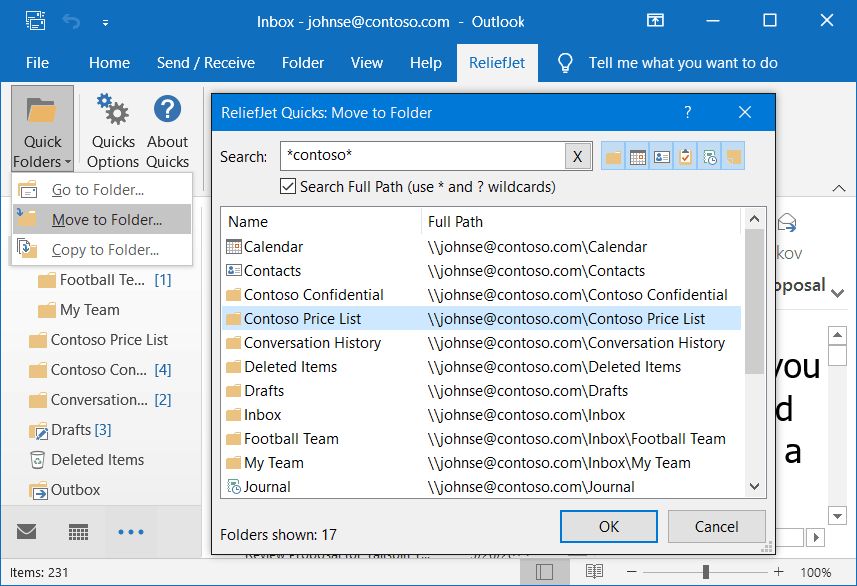This screenshot has height=586, width=857.
Task: Filter to show contacts folders
Action: (662, 155)
